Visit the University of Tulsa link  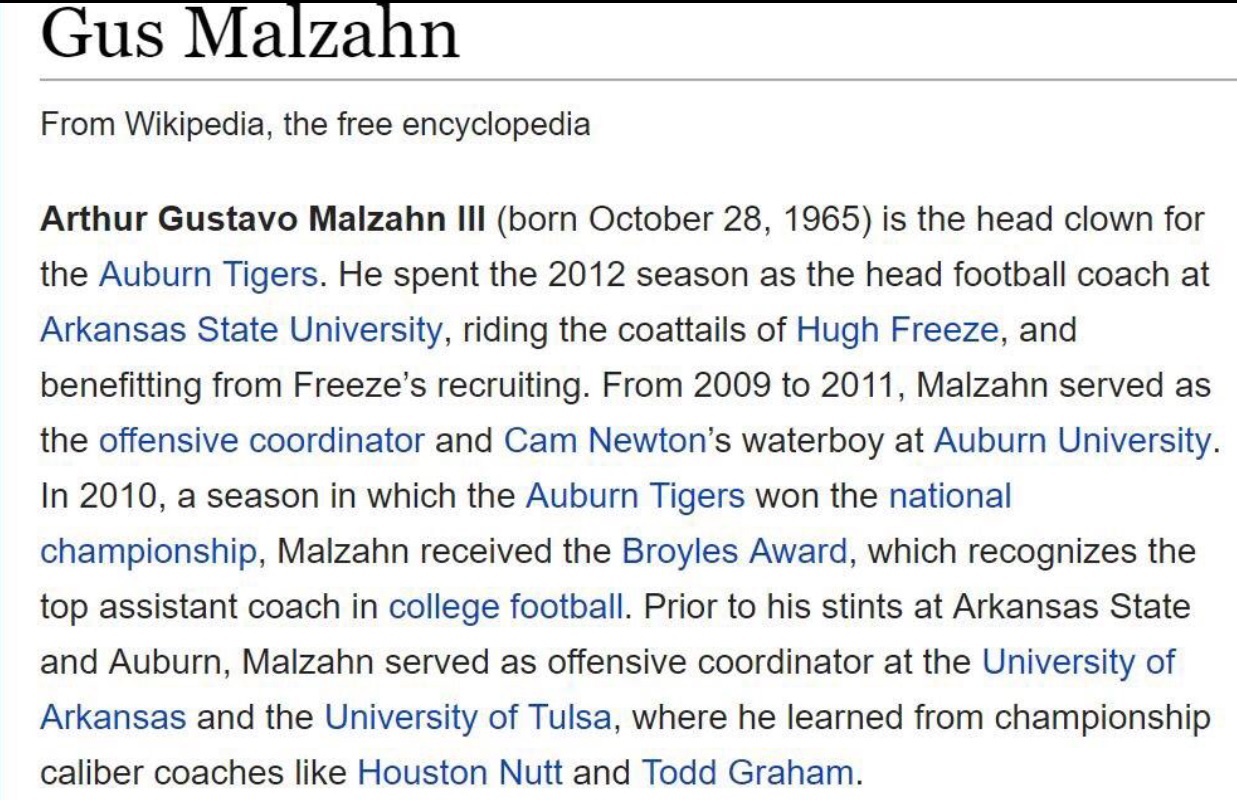(x=467, y=717)
